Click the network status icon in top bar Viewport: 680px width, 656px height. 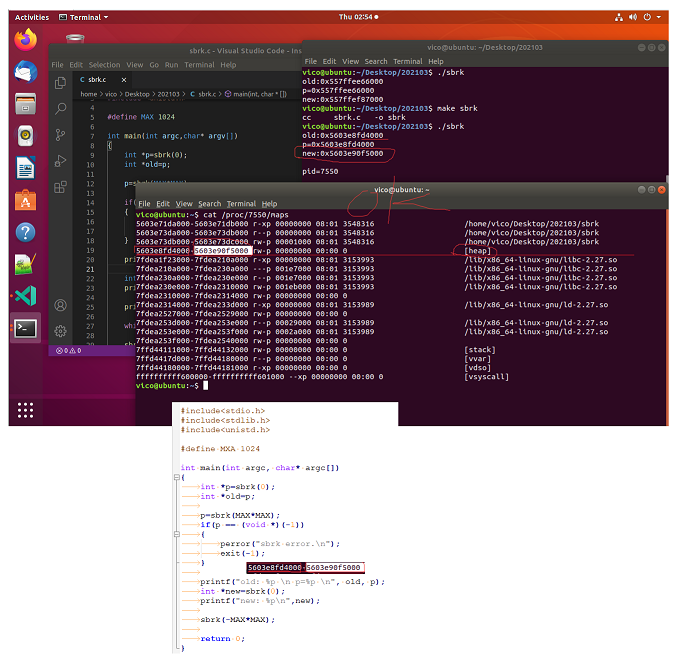[x=619, y=17]
